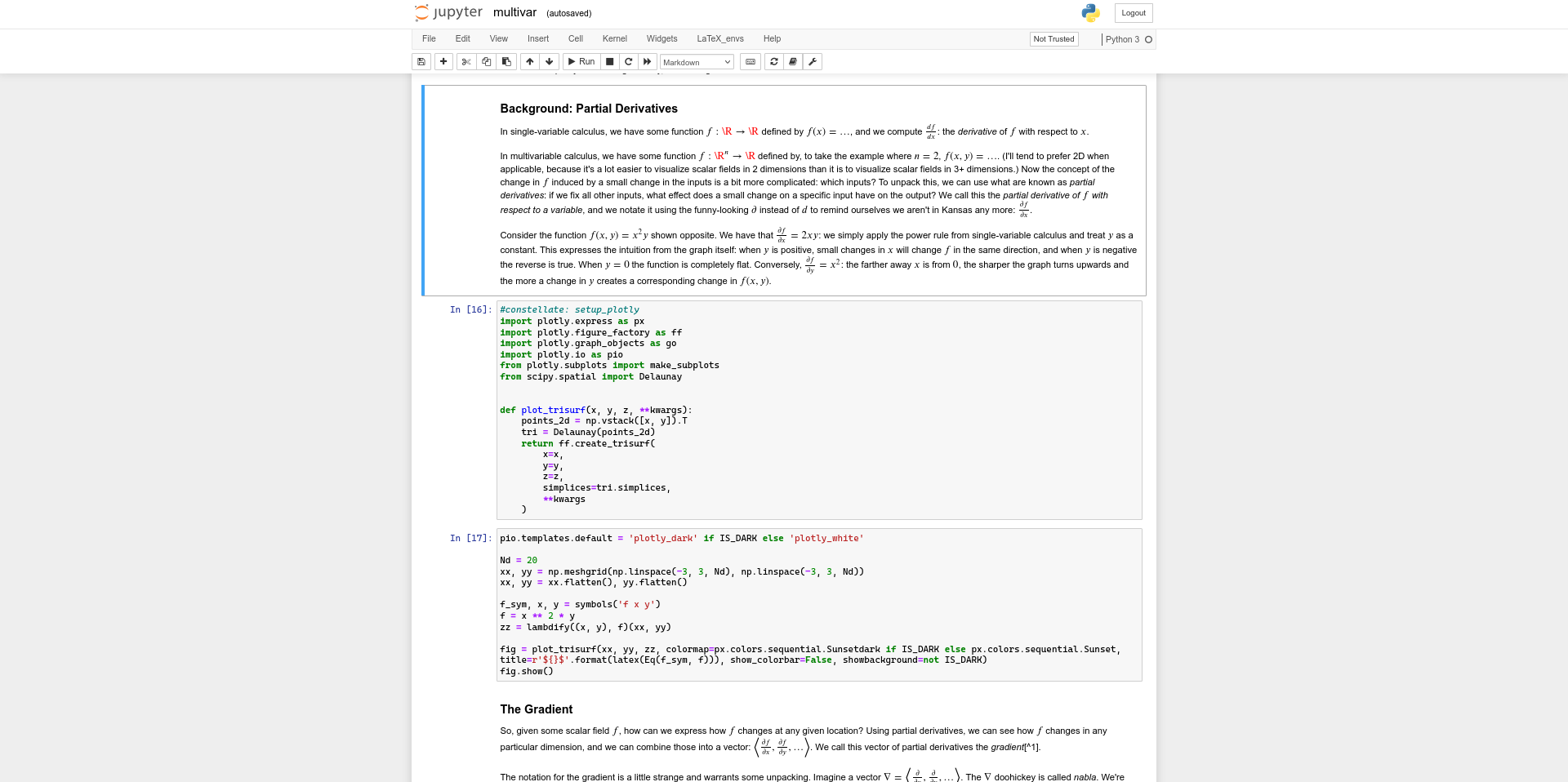Restart kernel and run all cells
This screenshot has height=782, width=1568.
point(648,62)
